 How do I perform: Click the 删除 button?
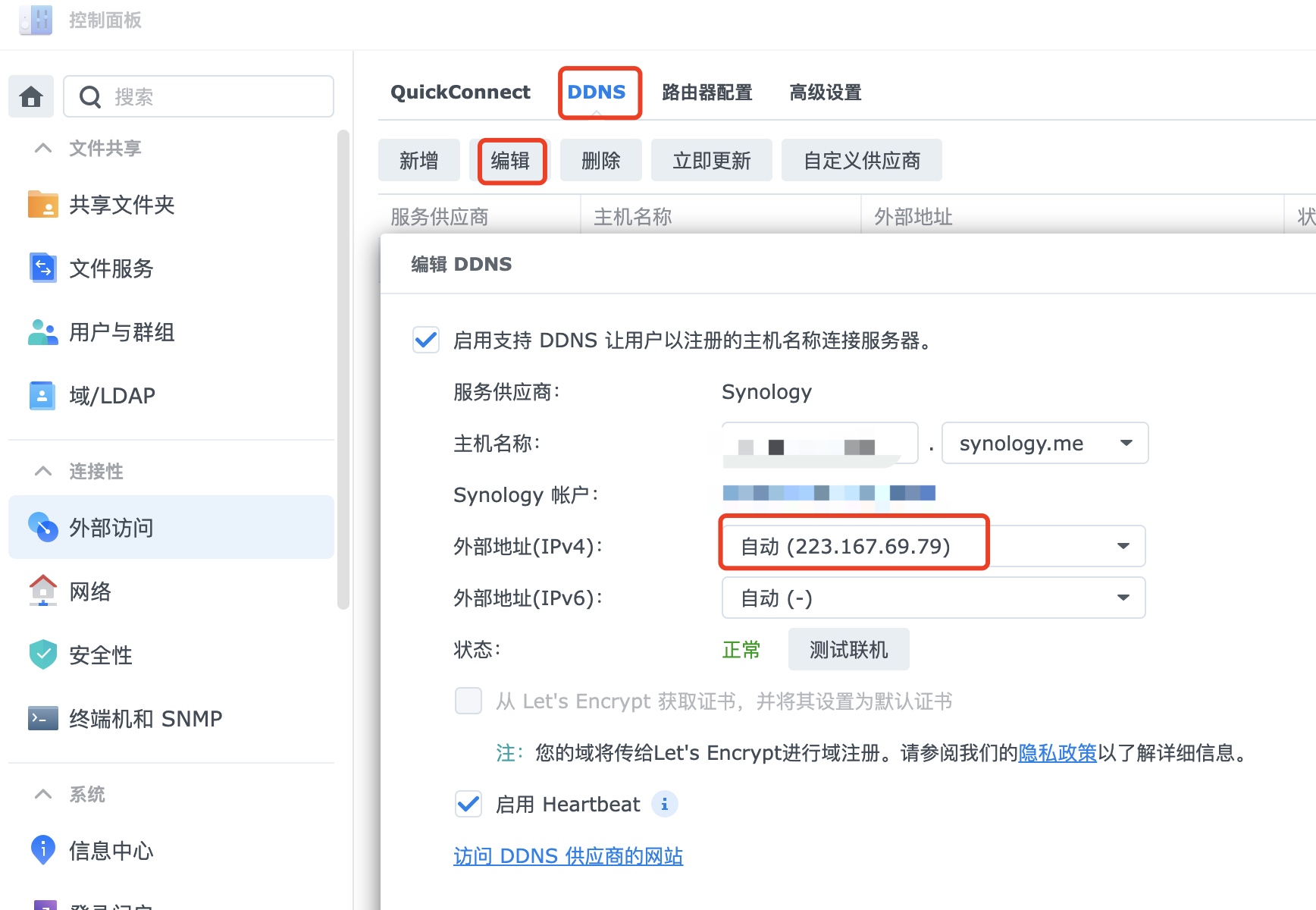(601, 160)
